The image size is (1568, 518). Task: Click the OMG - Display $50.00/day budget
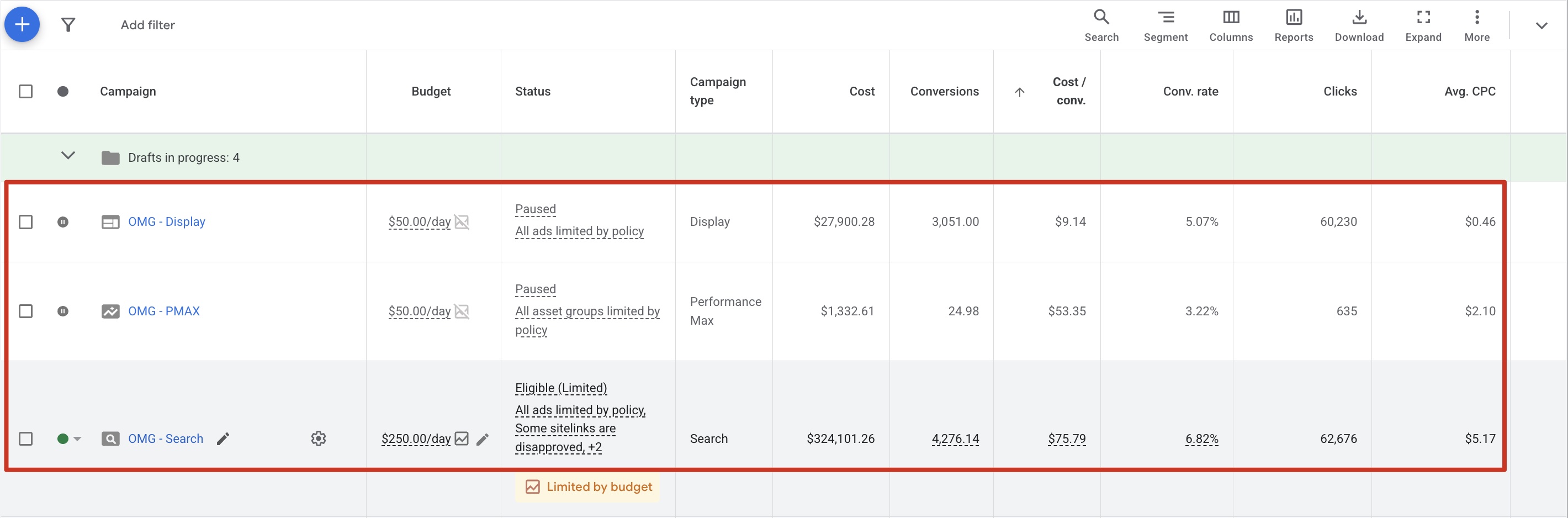420,221
